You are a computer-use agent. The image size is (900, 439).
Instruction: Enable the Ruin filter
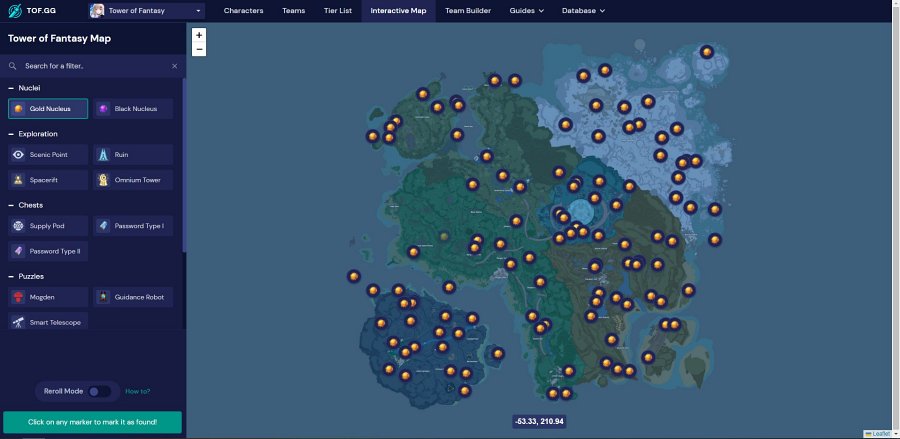tap(133, 154)
